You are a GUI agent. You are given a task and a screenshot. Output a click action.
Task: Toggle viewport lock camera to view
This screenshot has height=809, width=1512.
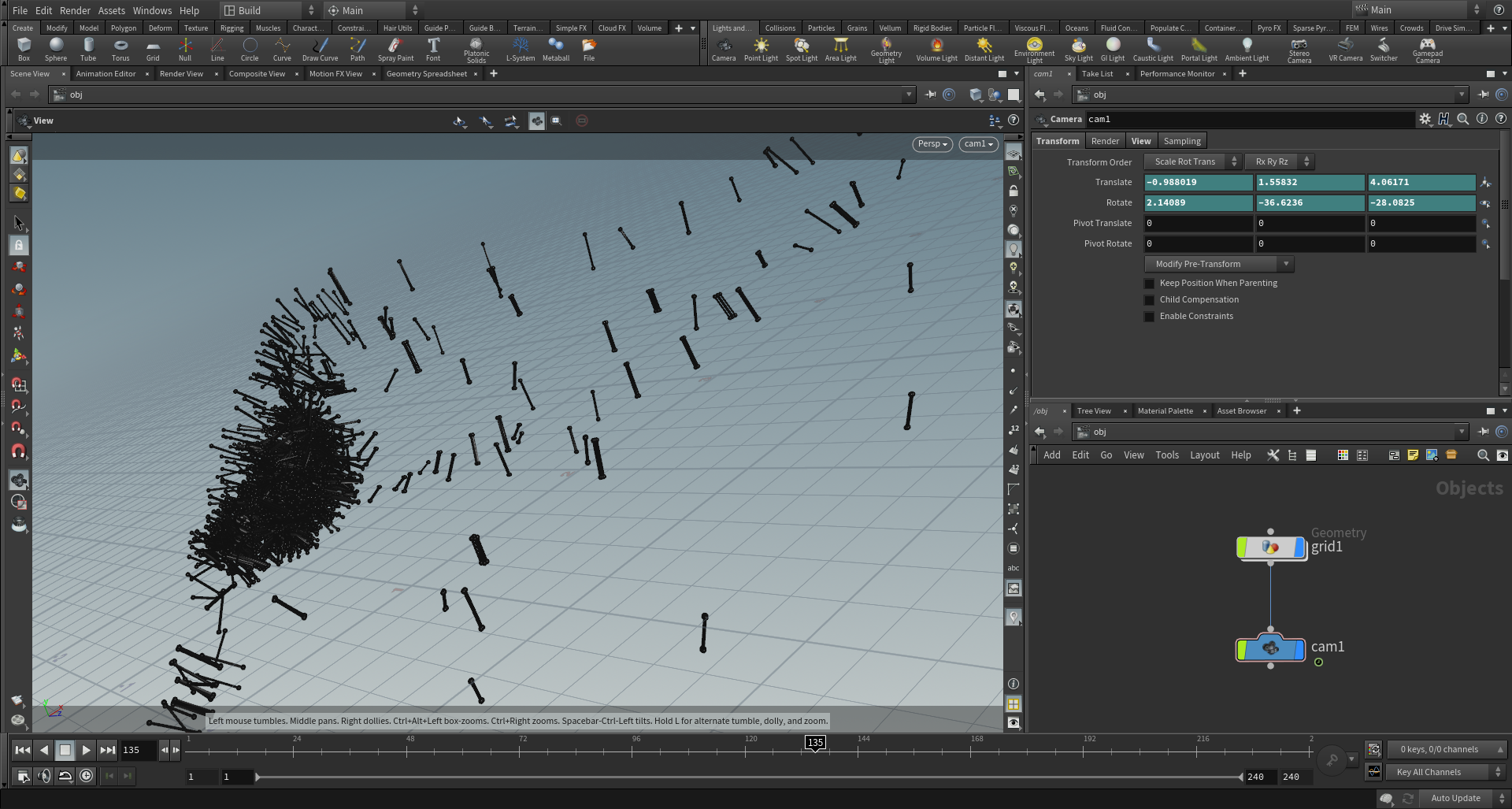pos(1014,191)
